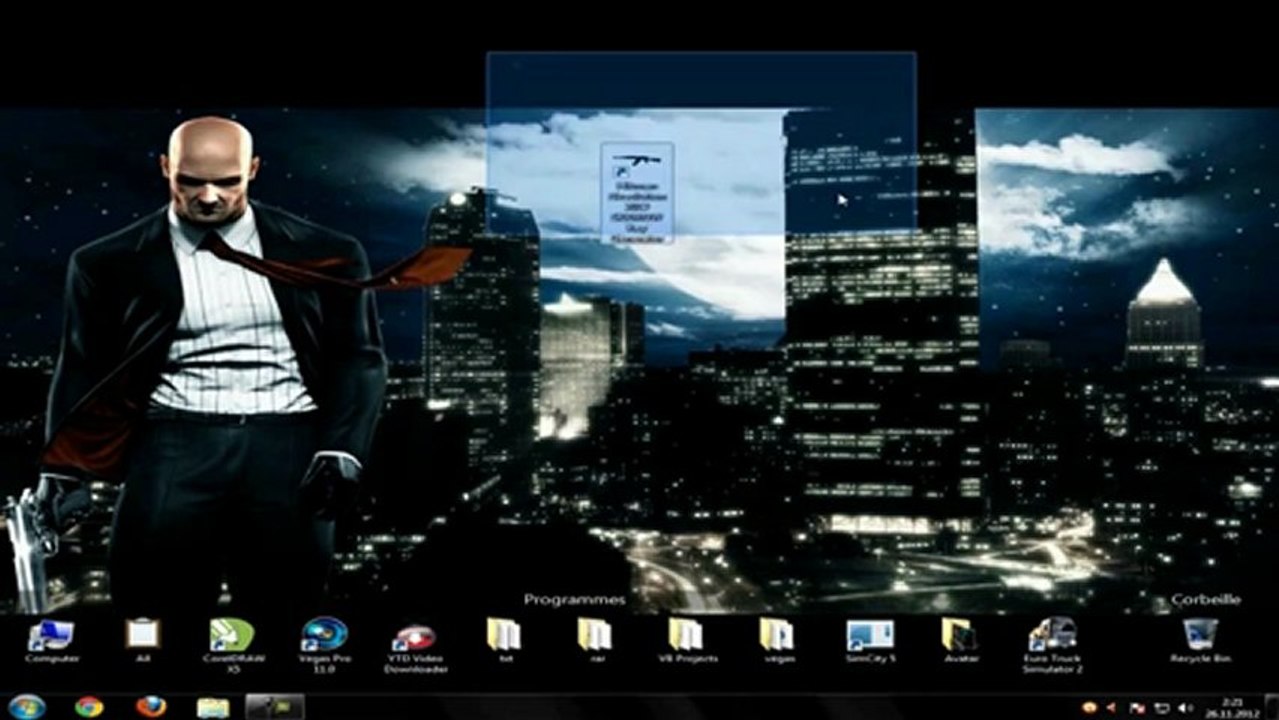Click the Programmes fence label
This screenshot has height=720, width=1279.
(x=575, y=600)
